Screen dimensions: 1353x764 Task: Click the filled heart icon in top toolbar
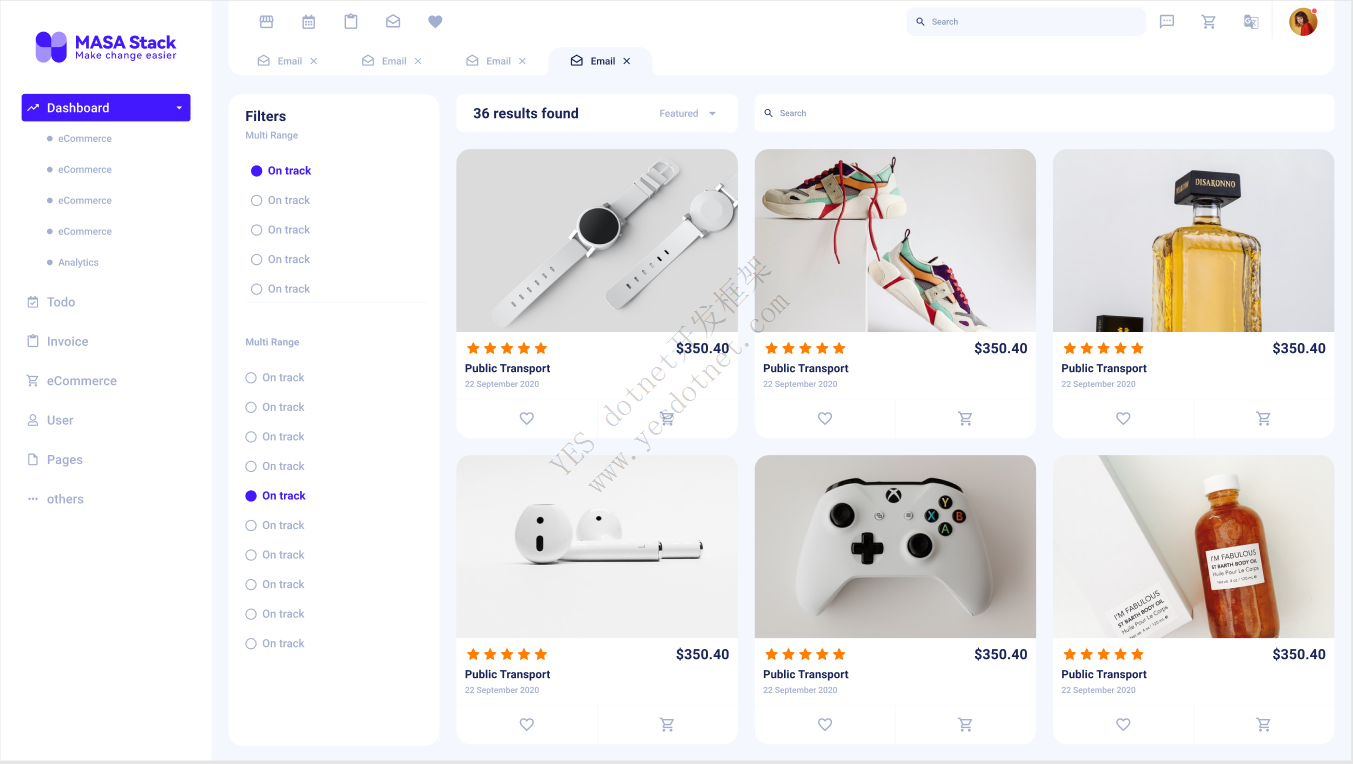(x=435, y=21)
